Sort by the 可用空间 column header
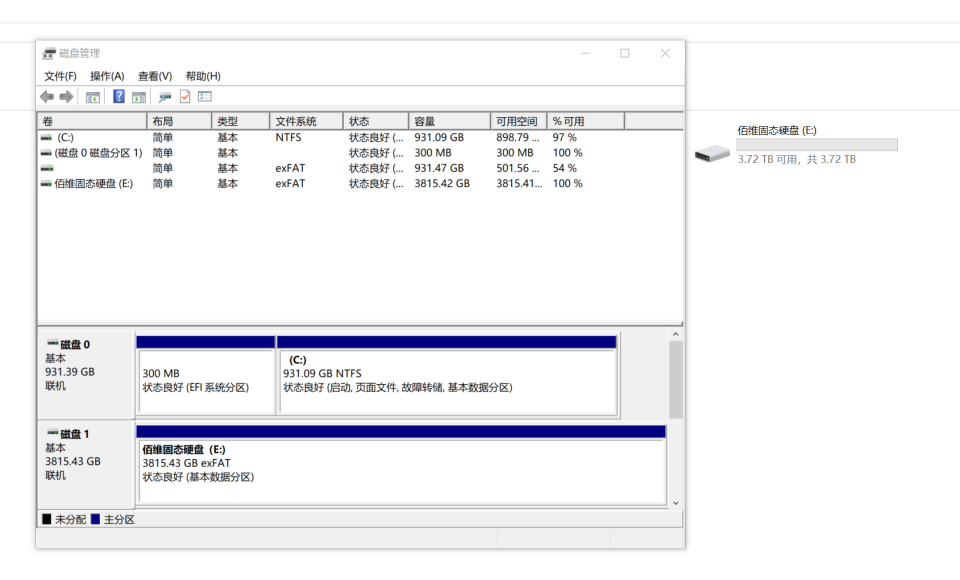The image size is (960, 580). [519, 121]
